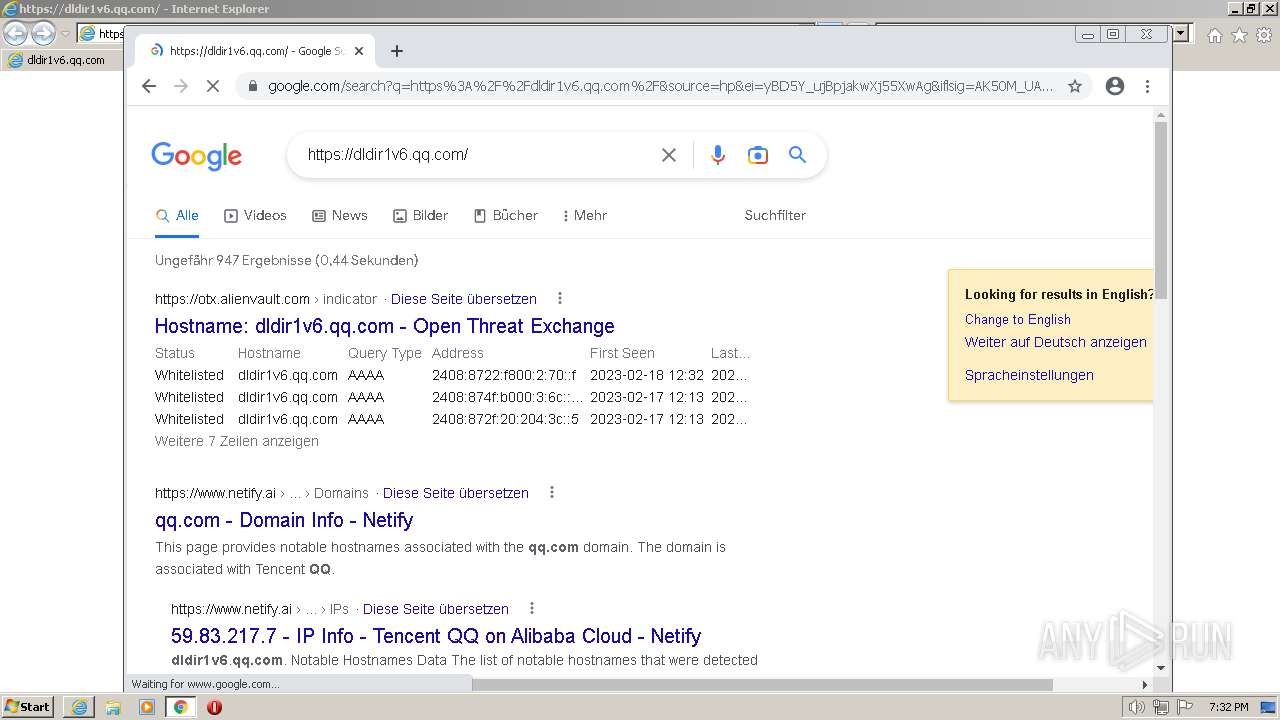
Task: Open 59.83.217.7 IP Info result
Action: pyautogui.click(x=436, y=636)
